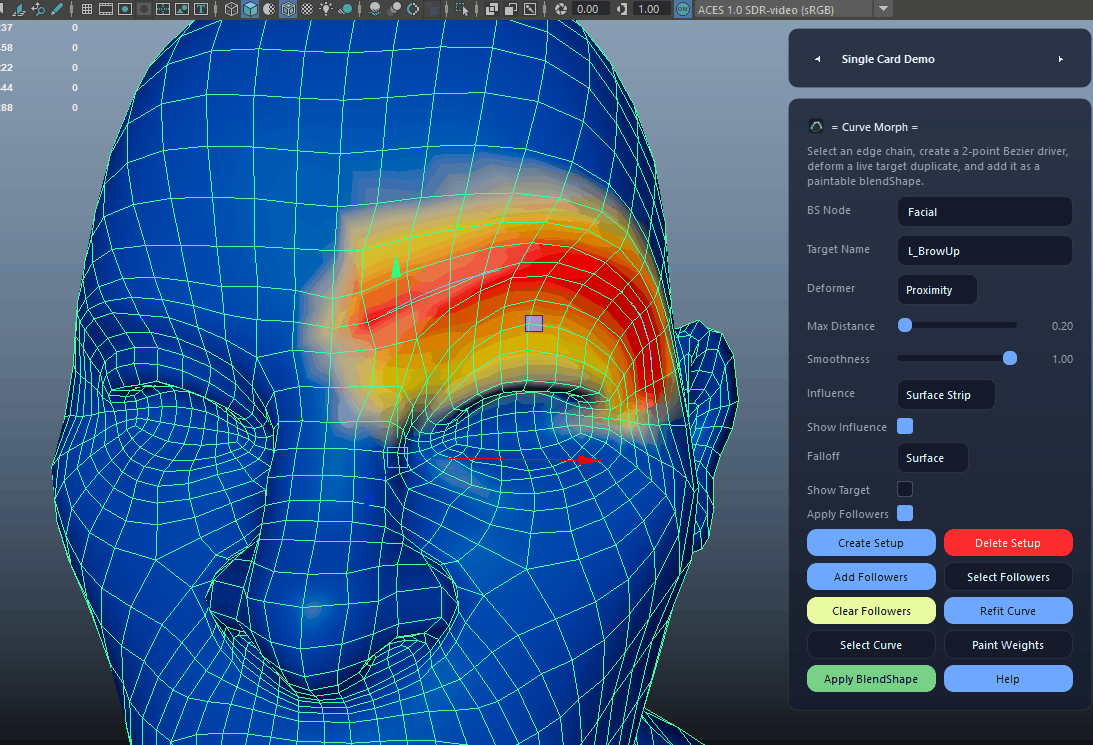The width and height of the screenshot is (1093, 745).
Task: Toggle X-ray display icon
Action: coord(492,9)
